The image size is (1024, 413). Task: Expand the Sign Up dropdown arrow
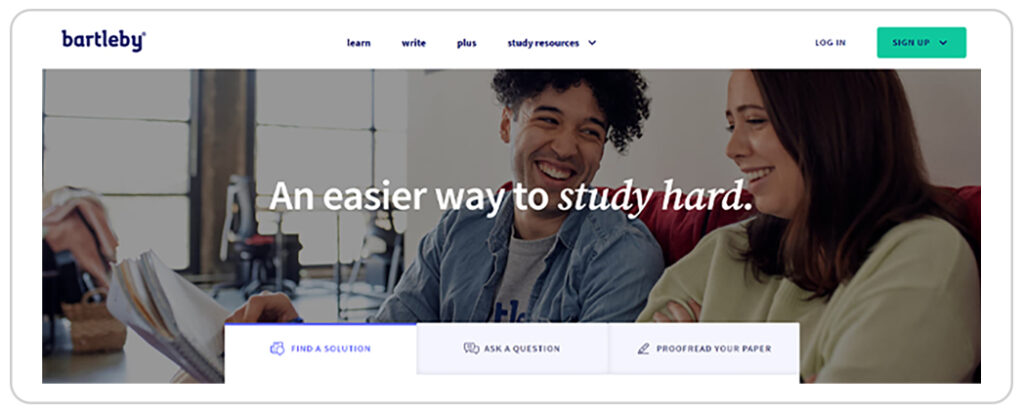(943, 43)
